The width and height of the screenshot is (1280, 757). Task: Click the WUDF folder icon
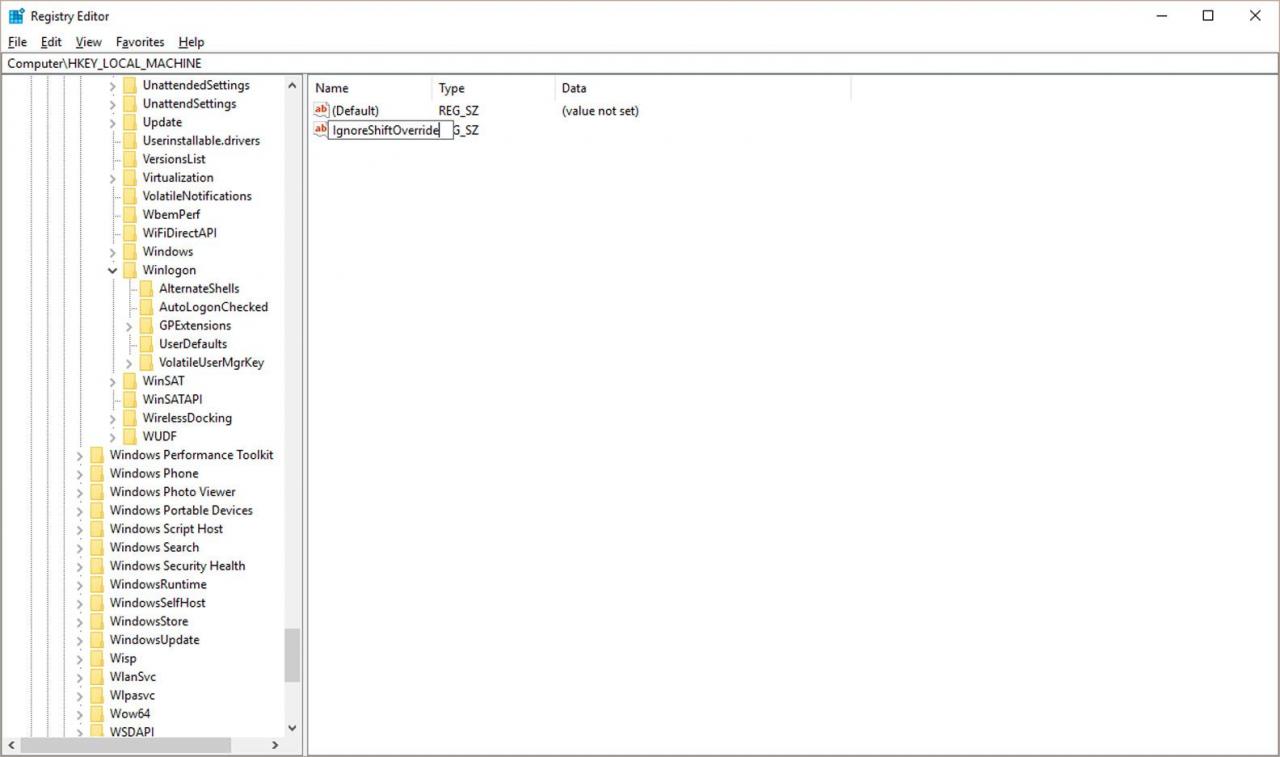point(130,436)
